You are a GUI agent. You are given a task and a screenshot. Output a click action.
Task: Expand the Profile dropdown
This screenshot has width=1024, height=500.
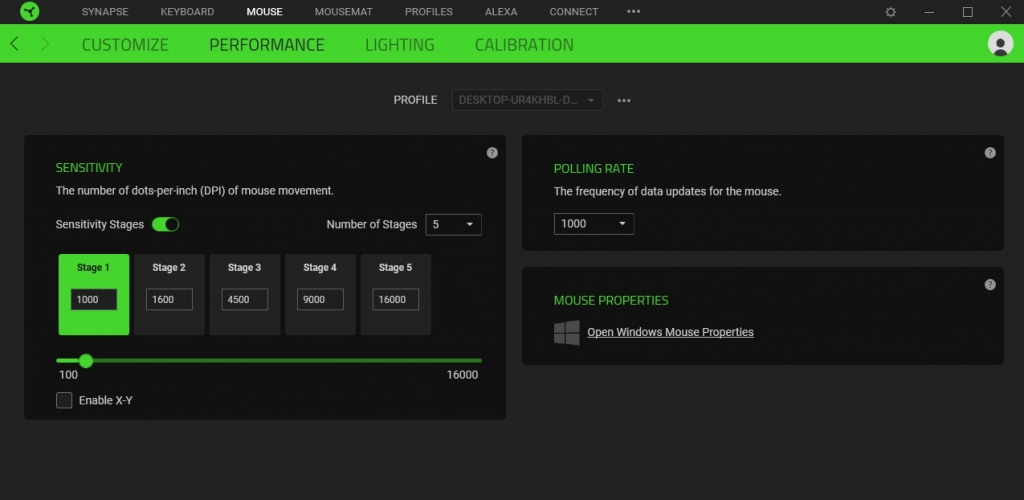tap(528, 100)
